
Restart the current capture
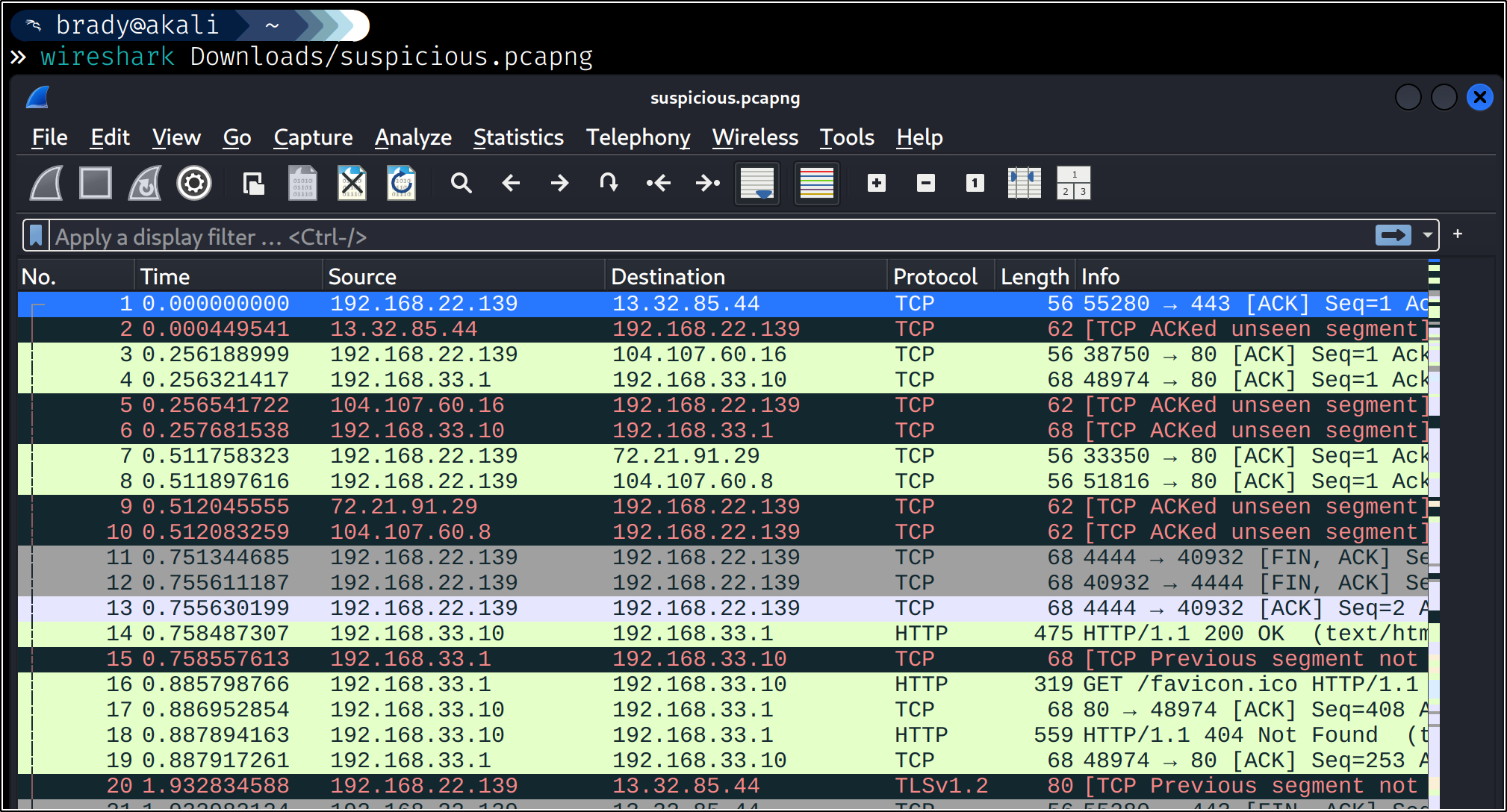click(145, 183)
